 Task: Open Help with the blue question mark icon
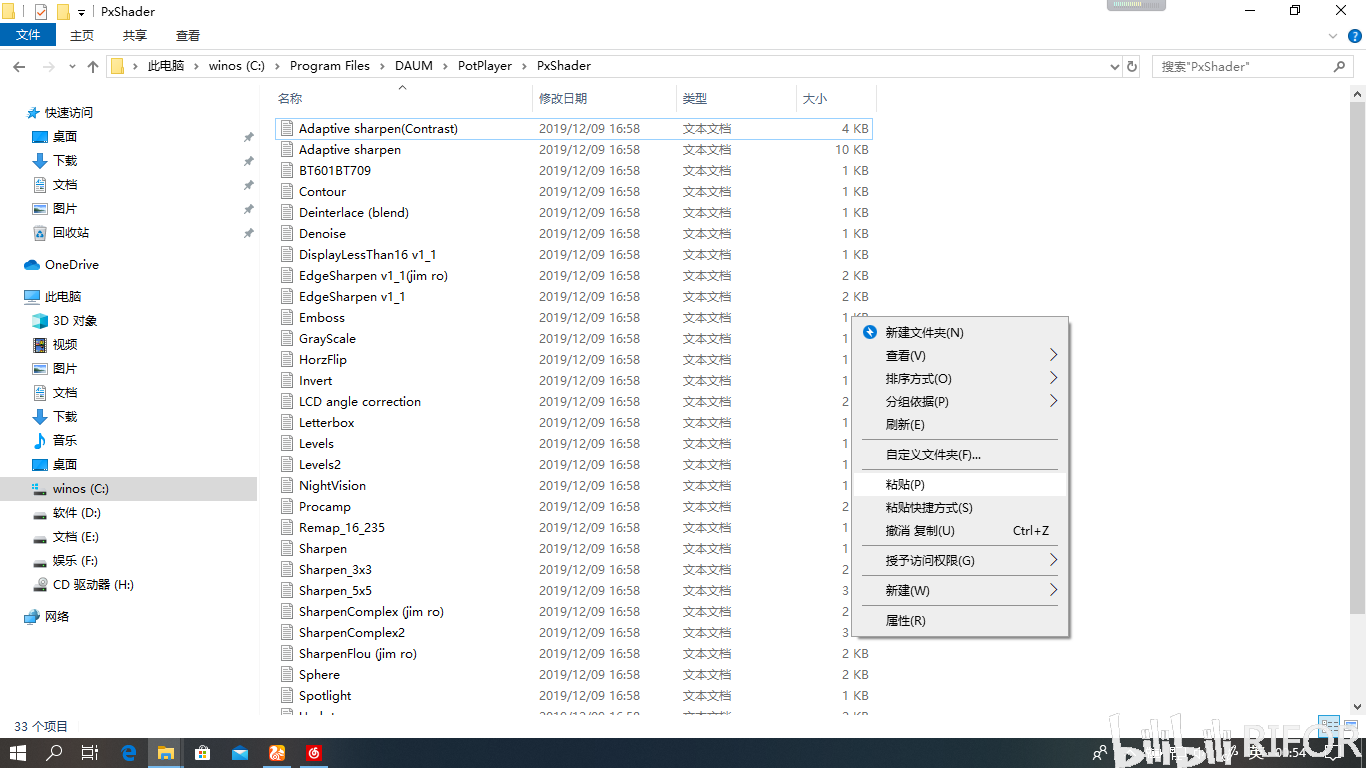(x=1354, y=36)
